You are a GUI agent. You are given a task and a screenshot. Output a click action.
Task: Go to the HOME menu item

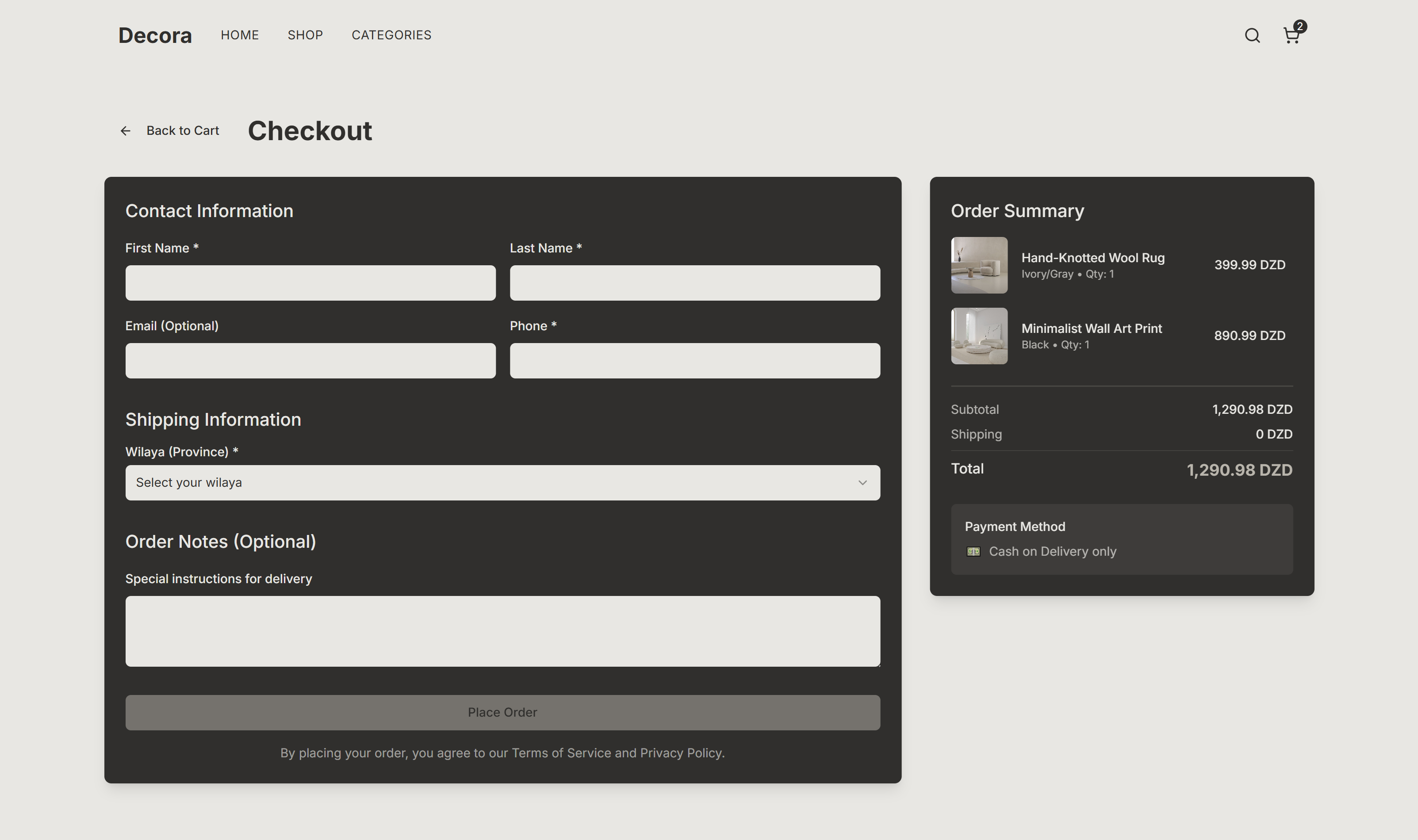(240, 35)
